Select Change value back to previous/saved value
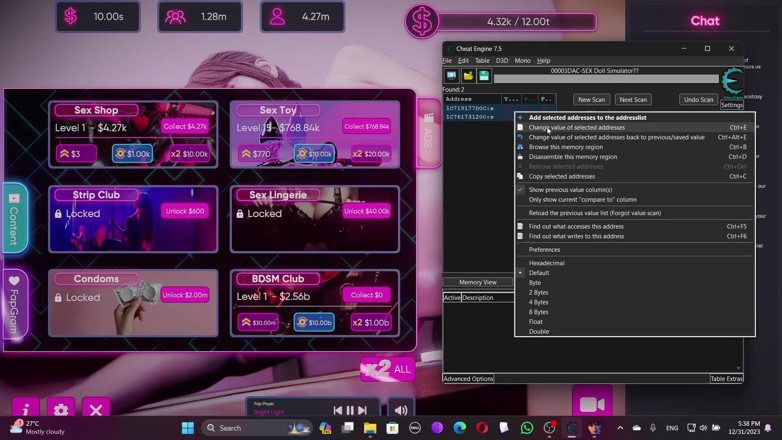This screenshot has width=782, height=440. coord(634,137)
